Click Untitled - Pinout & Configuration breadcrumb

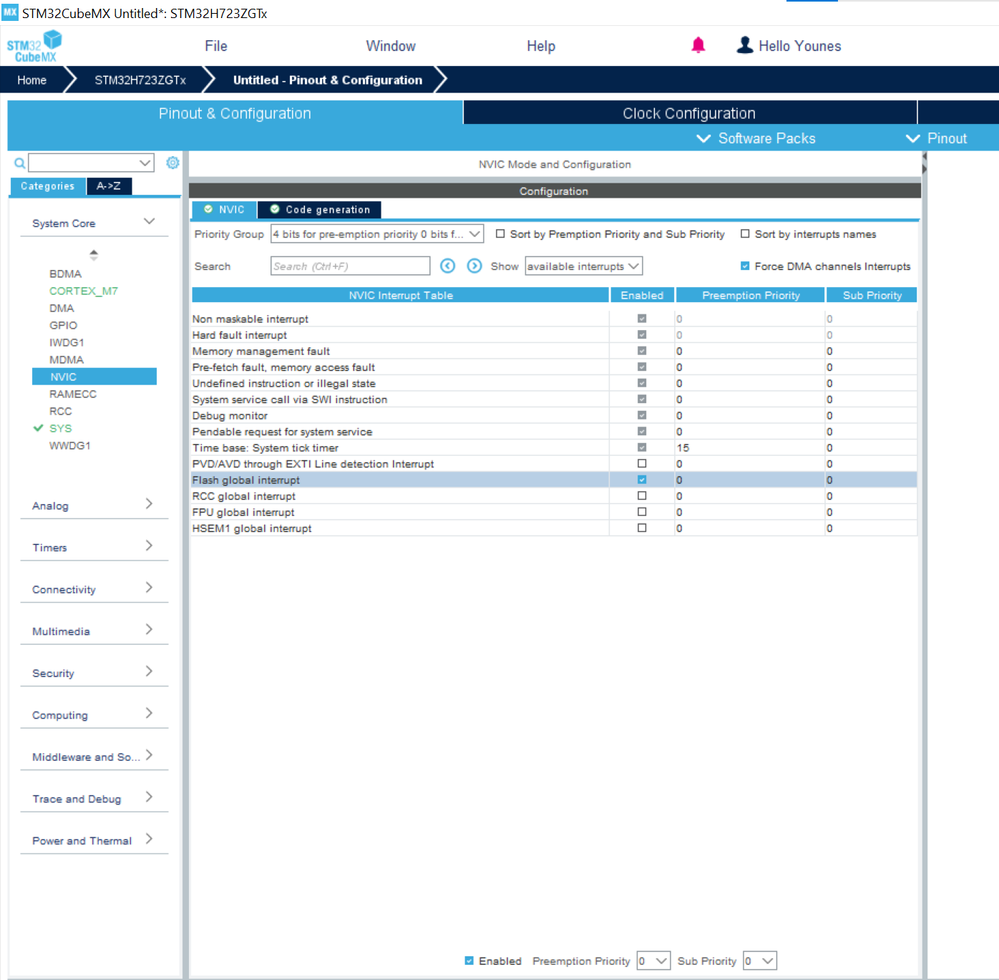tap(327, 80)
